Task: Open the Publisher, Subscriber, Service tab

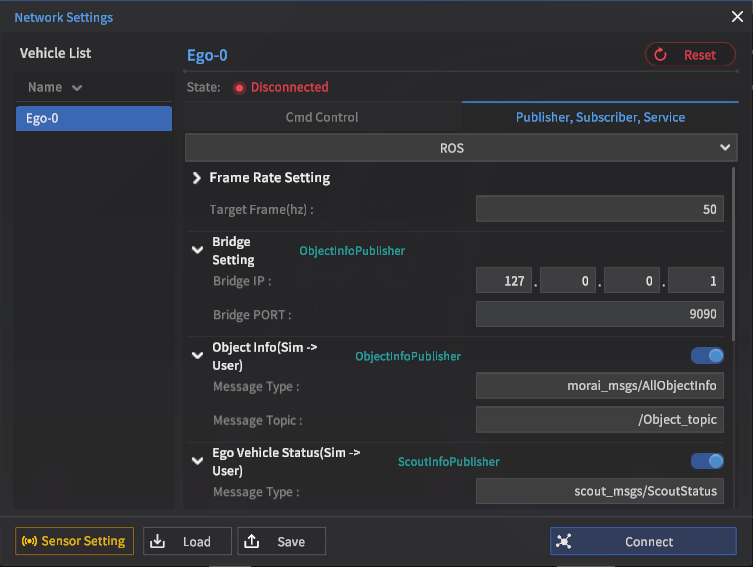Action: (600, 117)
